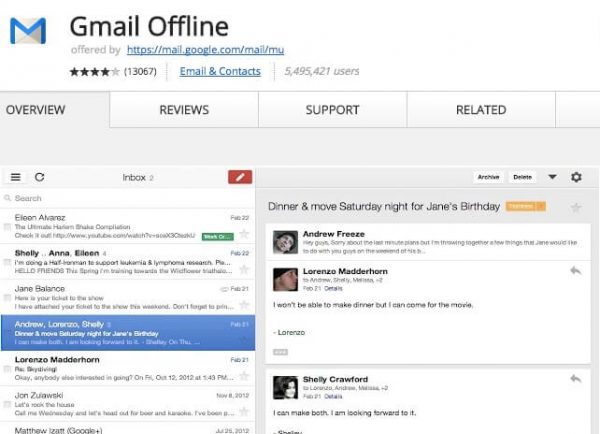
Task: Switch to the REVIEWS tab
Action: (x=184, y=110)
